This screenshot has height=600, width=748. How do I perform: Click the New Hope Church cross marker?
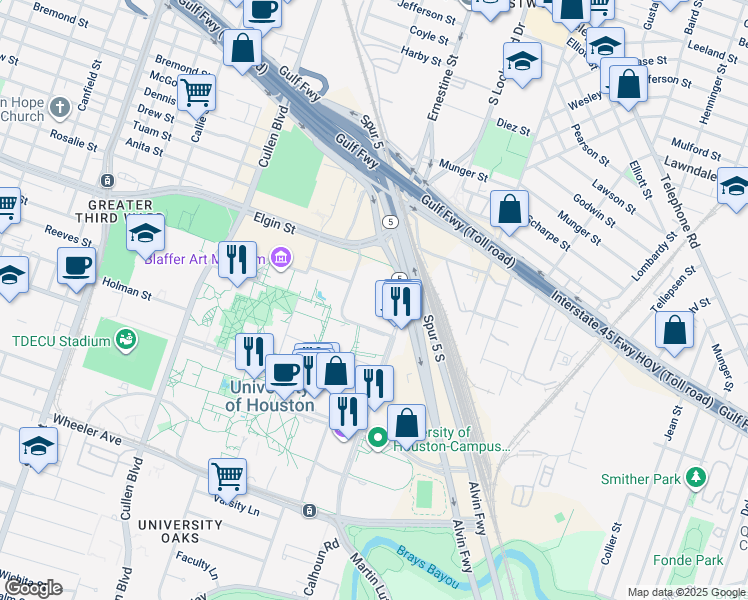60,106
